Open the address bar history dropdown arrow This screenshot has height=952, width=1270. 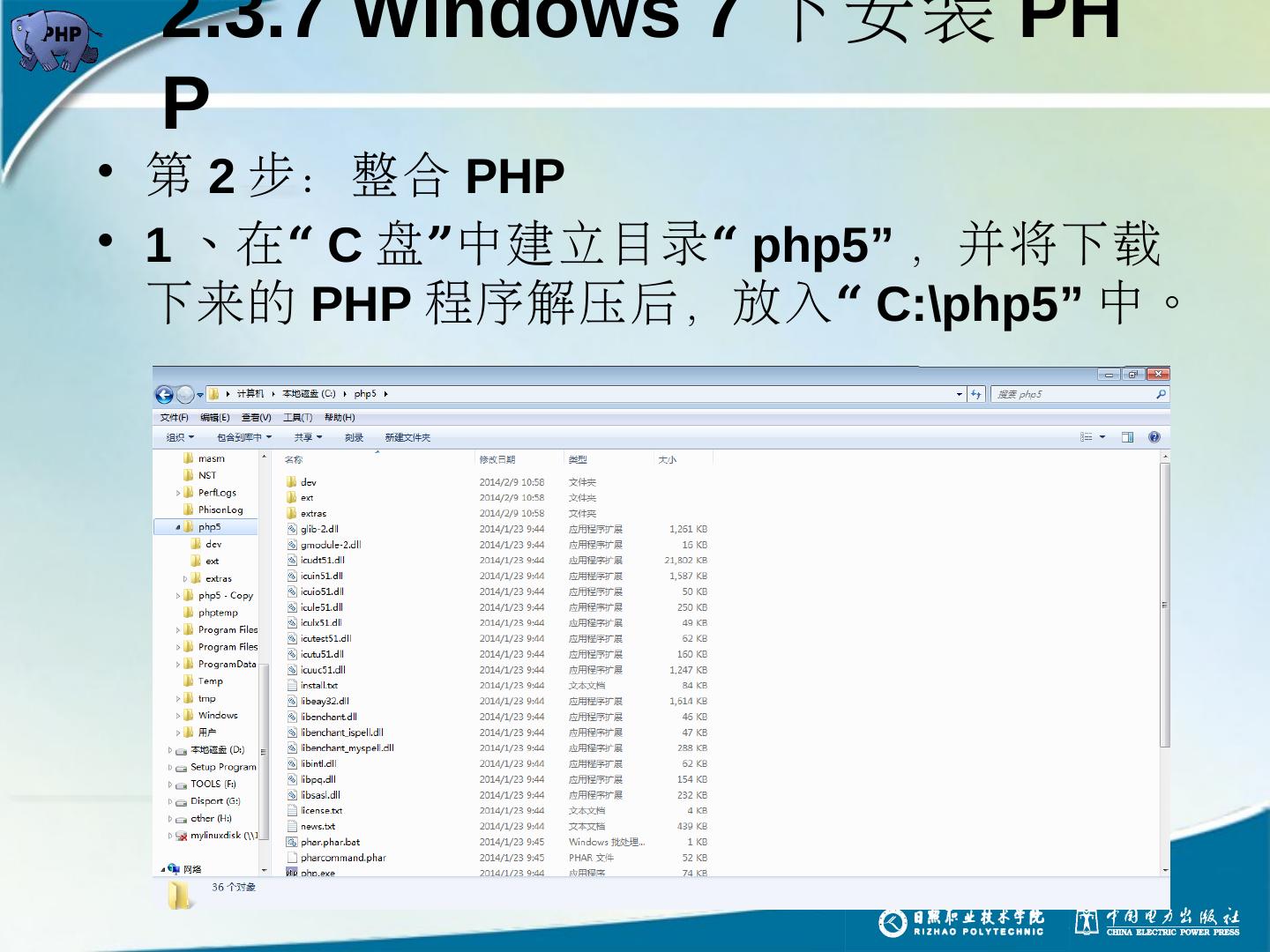(960, 394)
